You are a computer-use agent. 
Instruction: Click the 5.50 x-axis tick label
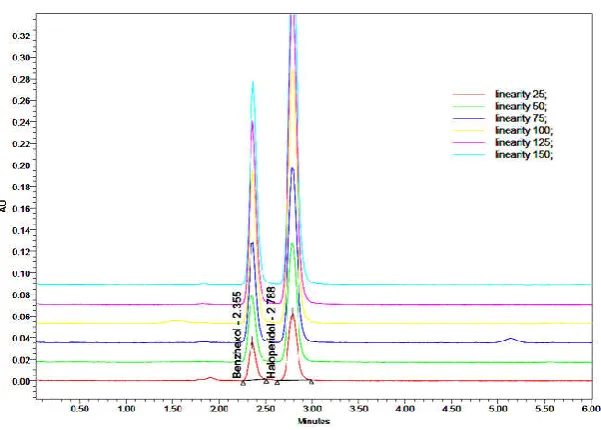pyautogui.click(x=544, y=409)
